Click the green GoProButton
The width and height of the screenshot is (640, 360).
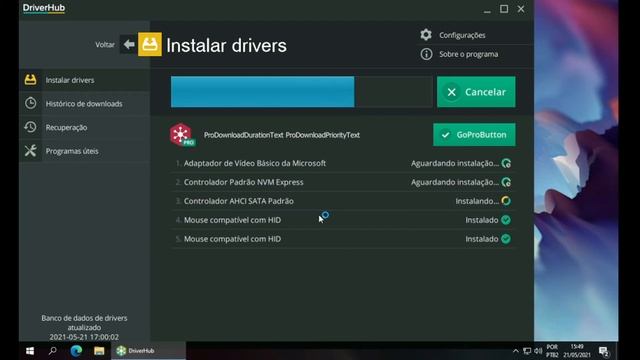(x=474, y=135)
